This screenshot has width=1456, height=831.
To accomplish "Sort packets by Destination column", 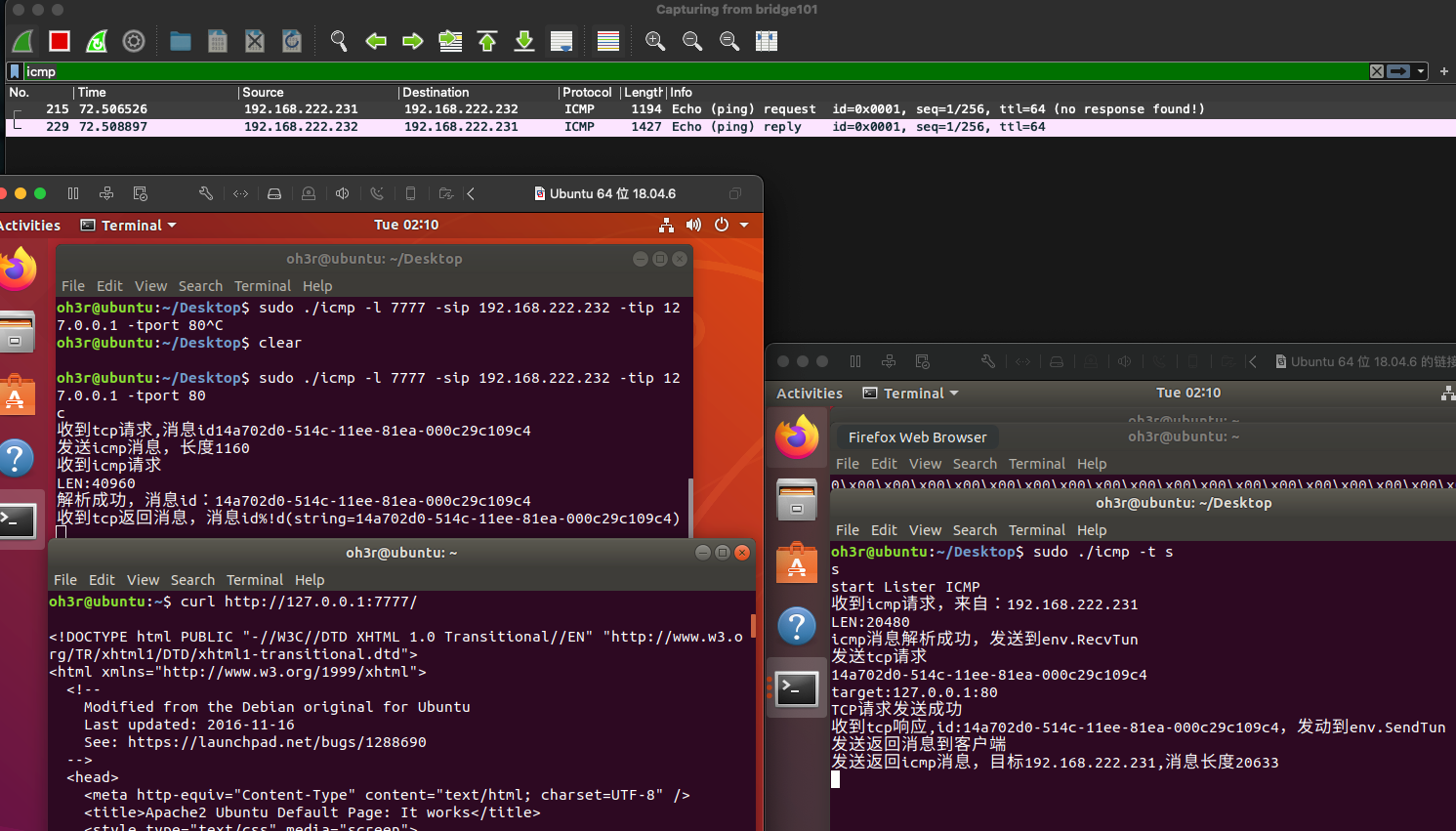I will pyautogui.click(x=479, y=93).
